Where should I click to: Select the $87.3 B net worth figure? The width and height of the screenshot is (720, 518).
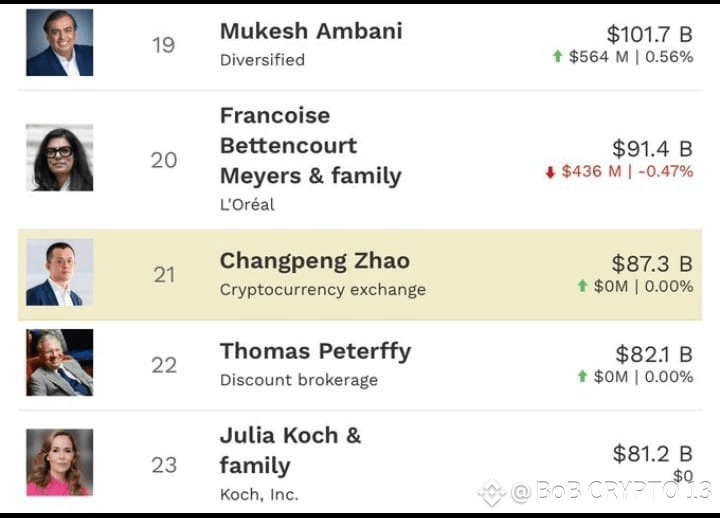coord(652,264)
